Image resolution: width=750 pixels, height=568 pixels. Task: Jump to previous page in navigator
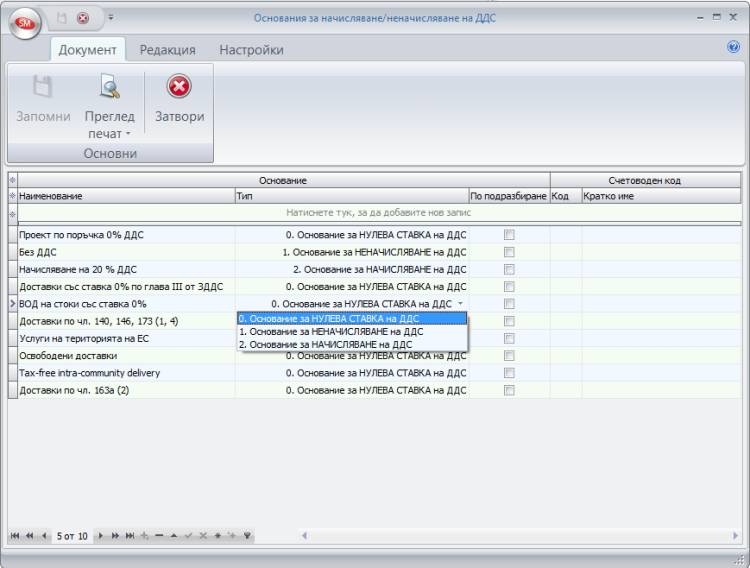click(30, 535)
